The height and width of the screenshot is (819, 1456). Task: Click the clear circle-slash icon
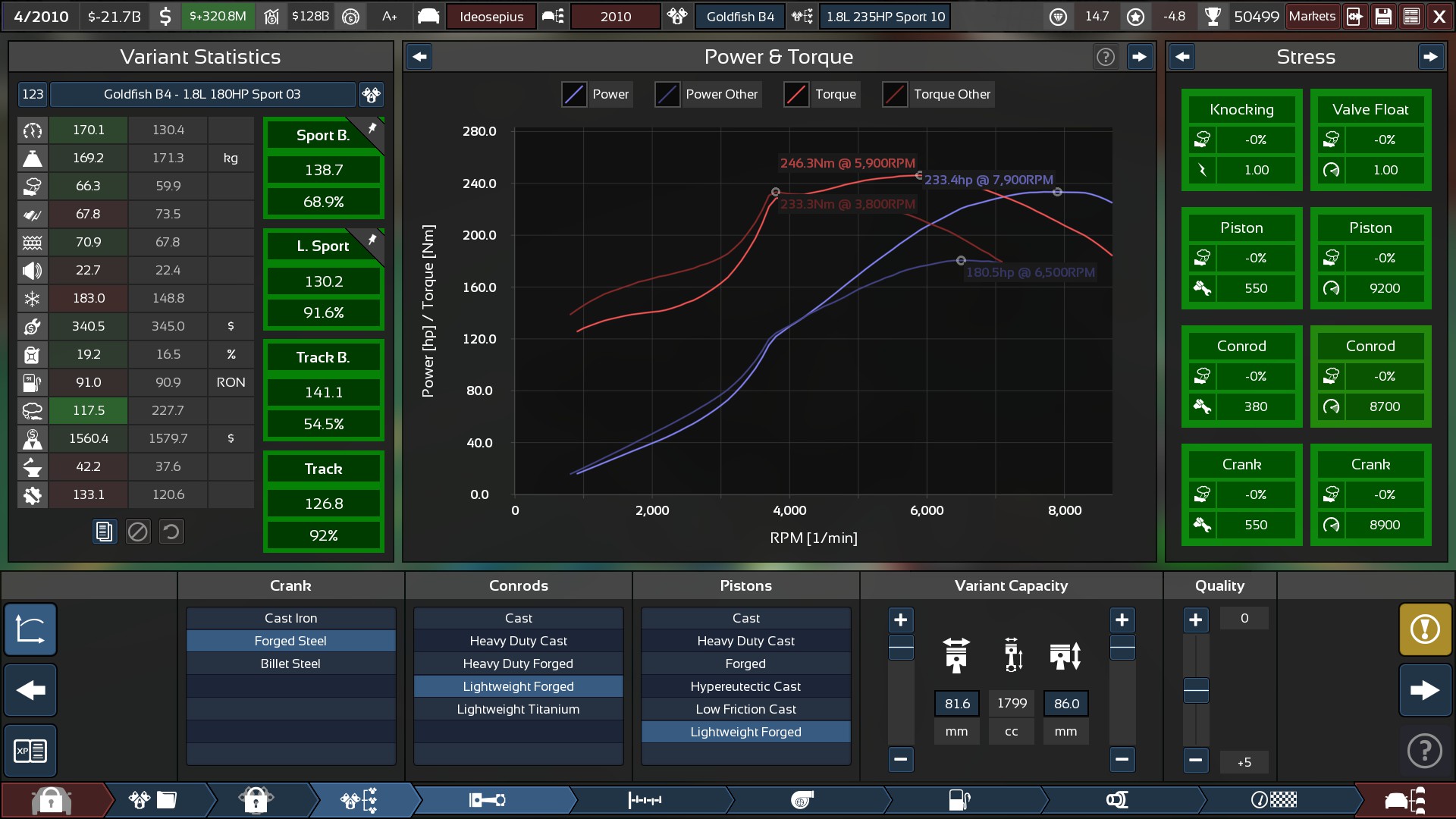[x=138, y=532]
